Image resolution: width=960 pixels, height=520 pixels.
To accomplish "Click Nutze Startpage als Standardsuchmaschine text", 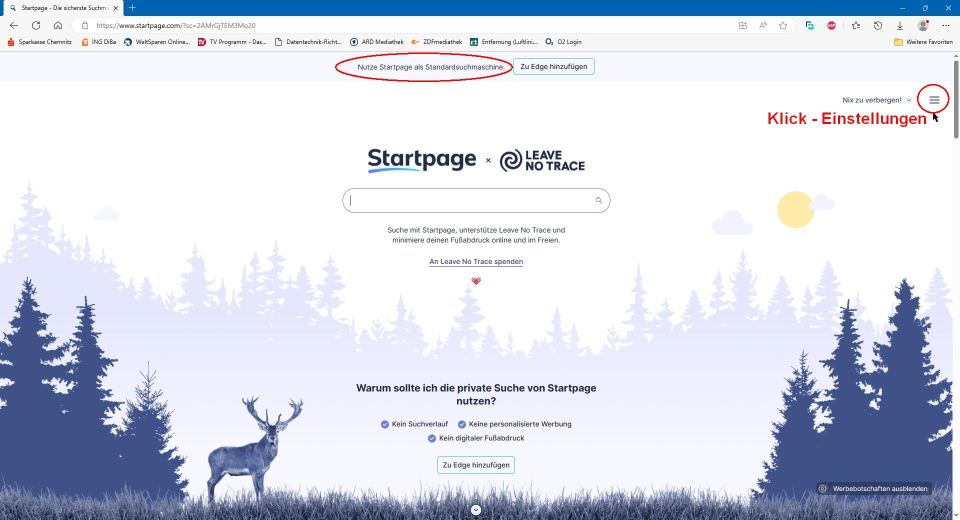I will (431, 67).
